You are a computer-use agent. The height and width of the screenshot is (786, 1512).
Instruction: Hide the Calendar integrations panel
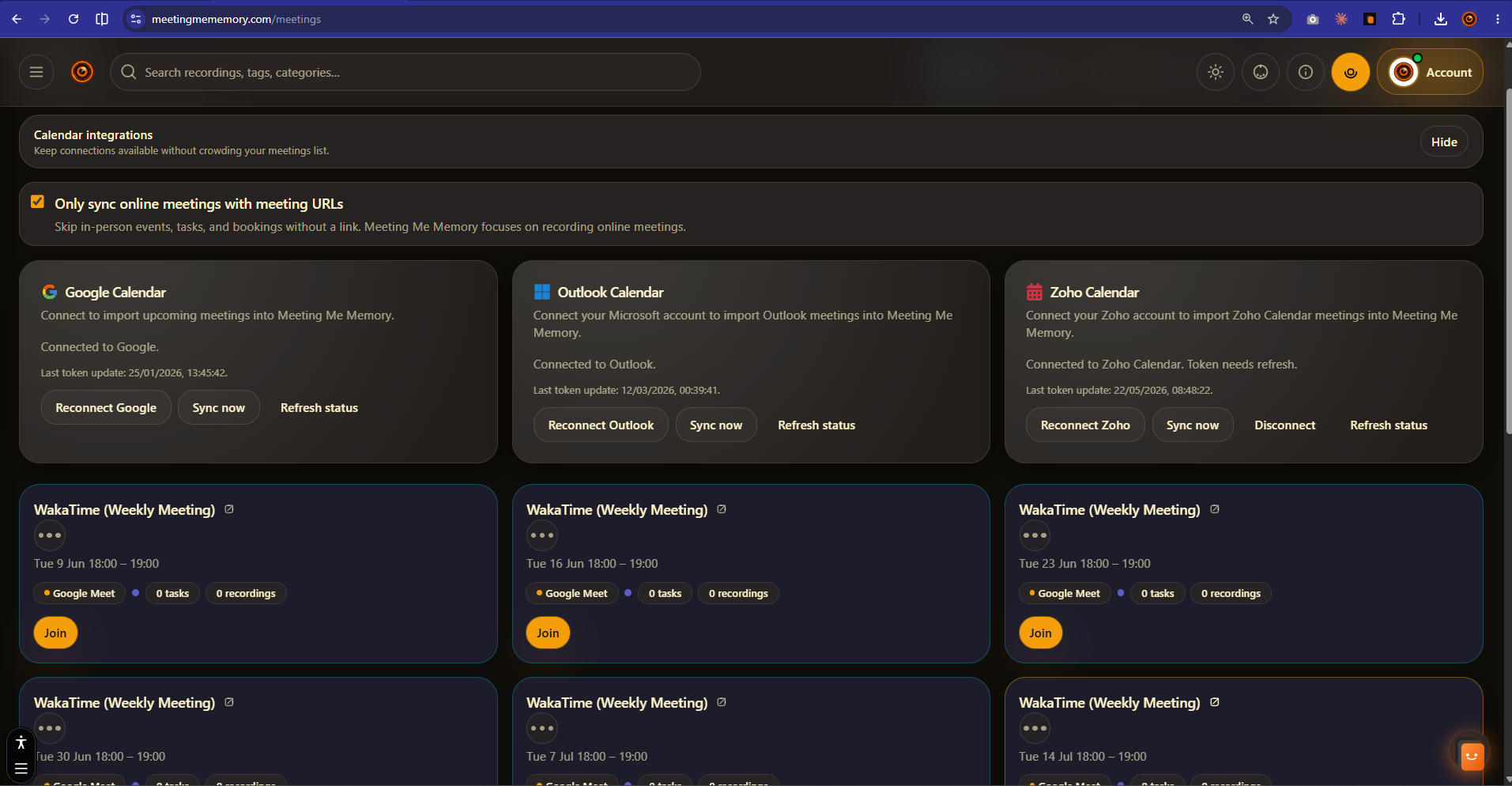click(1444, 142)
